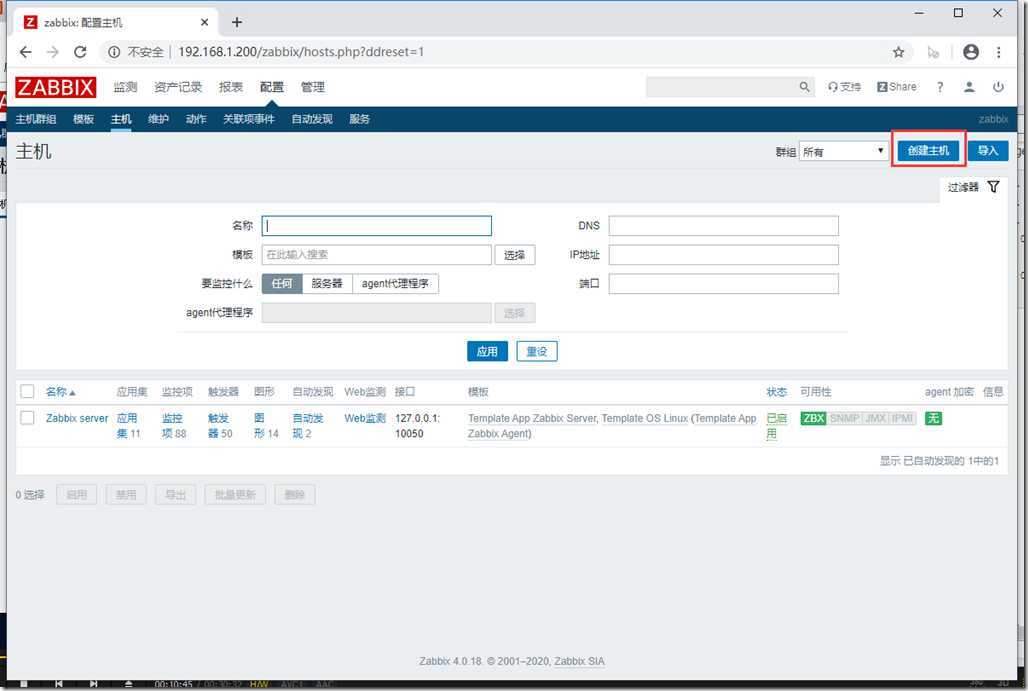Open the help question mark icon
The height and width of the screenshot is (691, 1028).
tap(940, 87)
